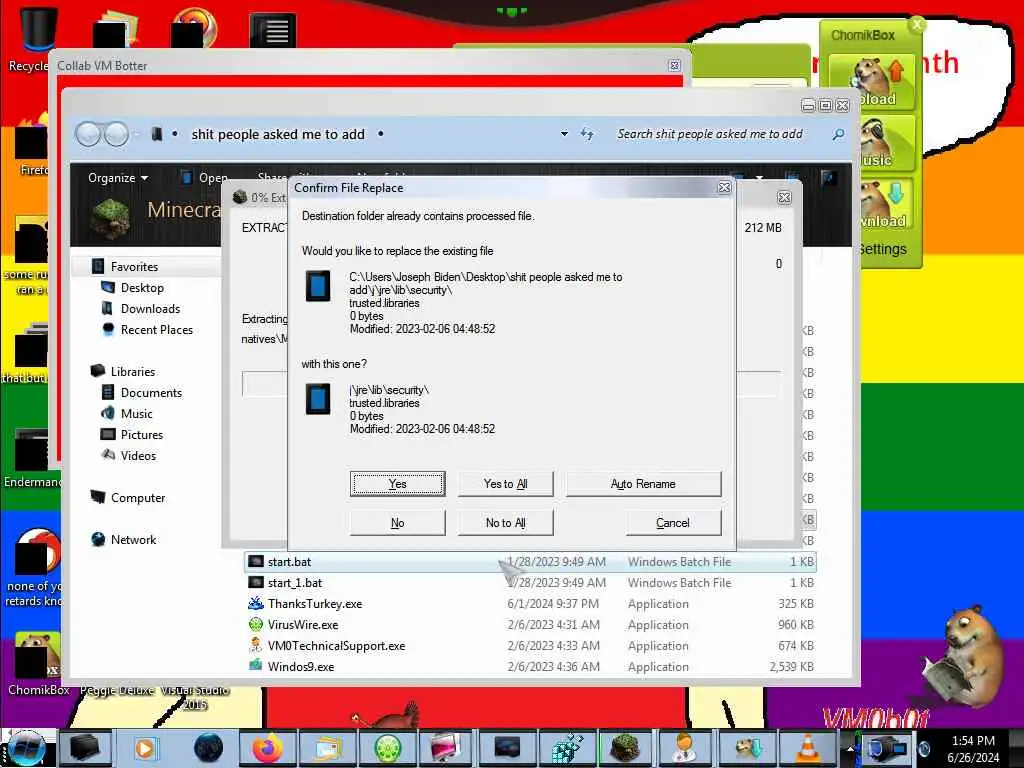Choose Yes to All button
This screenshot has width=1024, height=768.
(x=505, y=484)
